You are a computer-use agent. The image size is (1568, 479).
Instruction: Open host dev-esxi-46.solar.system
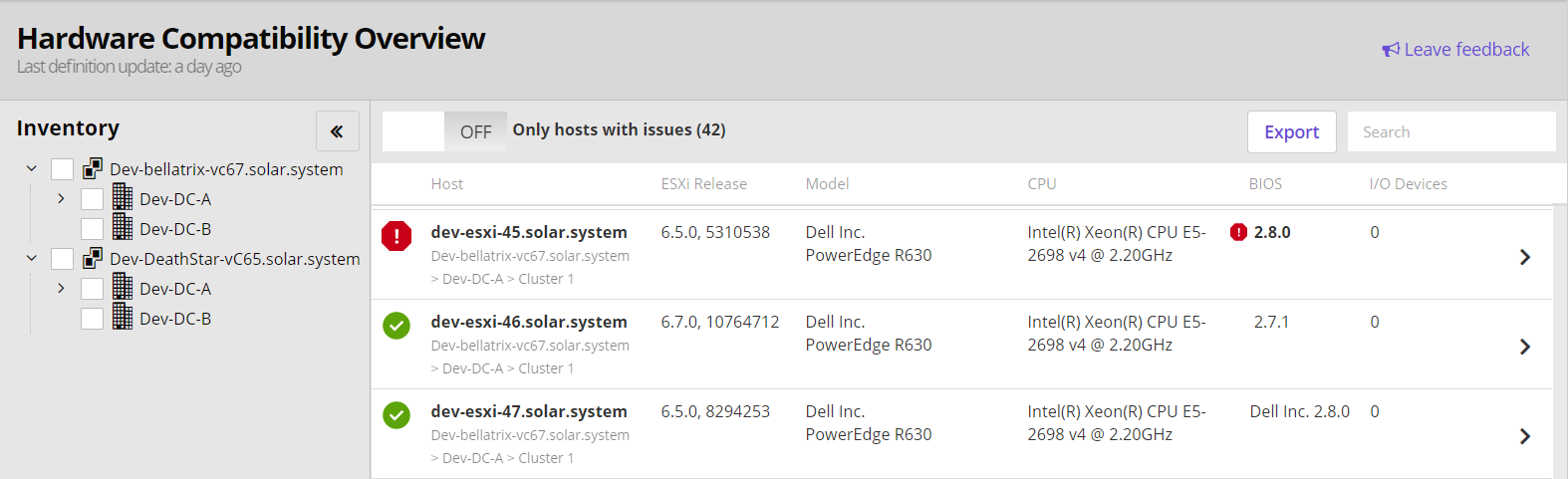tap(529, 322)
